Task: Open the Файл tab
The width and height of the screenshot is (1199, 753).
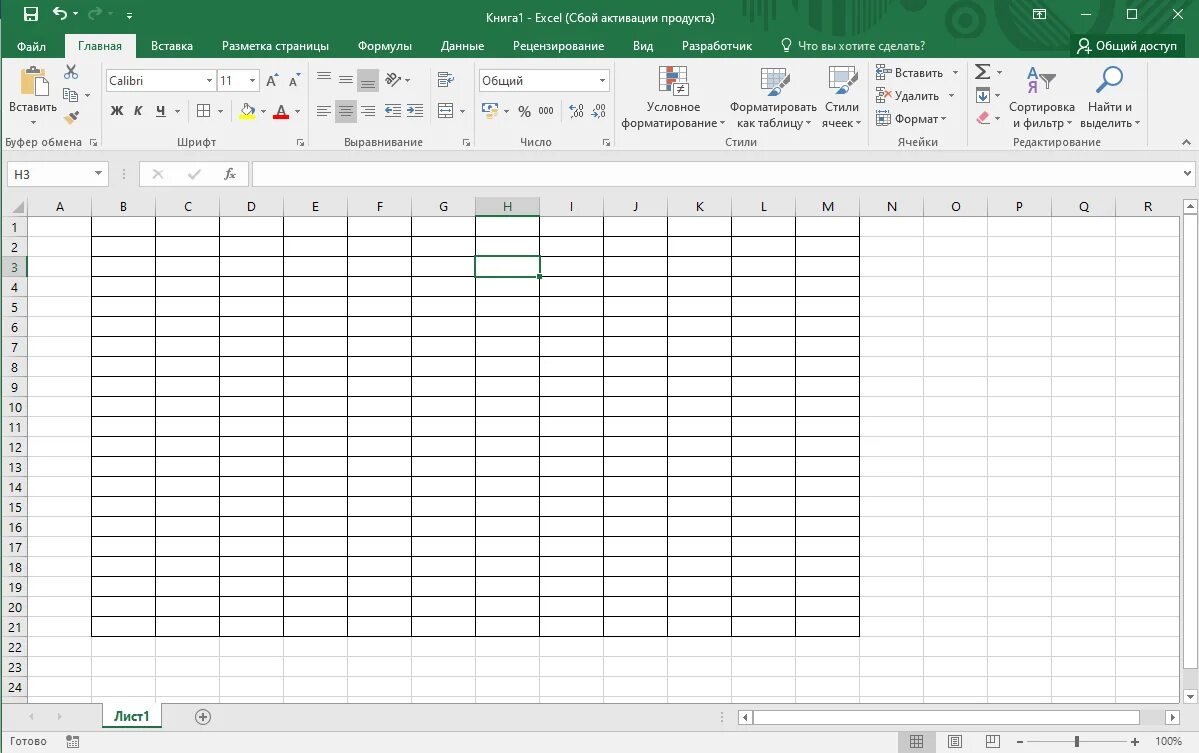Action: 31,46
